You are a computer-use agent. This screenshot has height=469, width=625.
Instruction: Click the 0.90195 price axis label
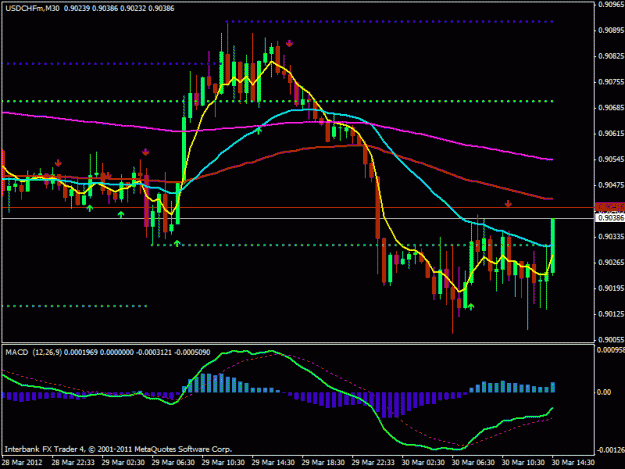611,288
